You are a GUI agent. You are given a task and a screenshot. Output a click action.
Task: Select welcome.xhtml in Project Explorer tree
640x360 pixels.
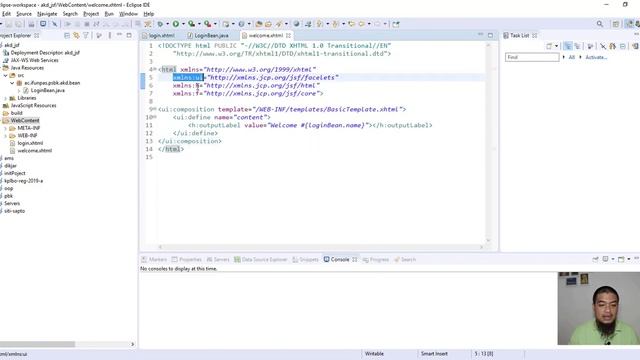34,151
